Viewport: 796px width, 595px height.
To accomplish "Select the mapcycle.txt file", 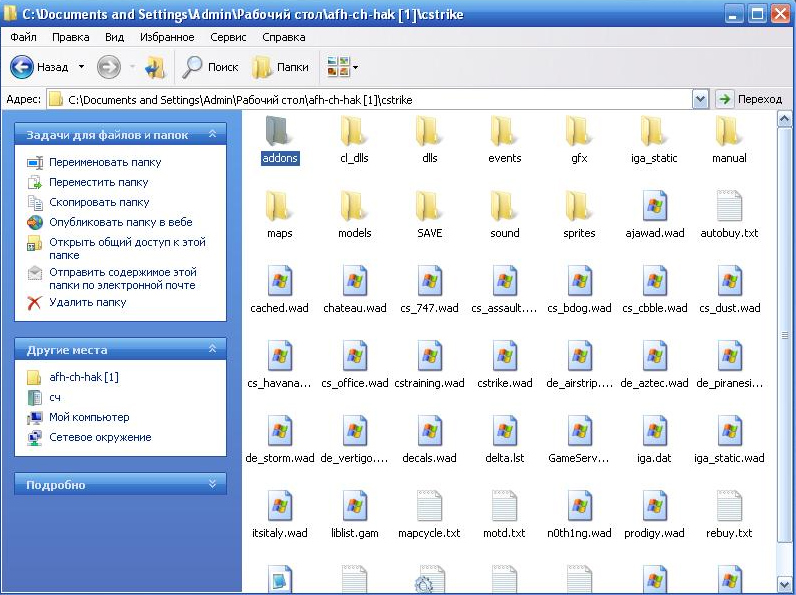I will [429, 514].
